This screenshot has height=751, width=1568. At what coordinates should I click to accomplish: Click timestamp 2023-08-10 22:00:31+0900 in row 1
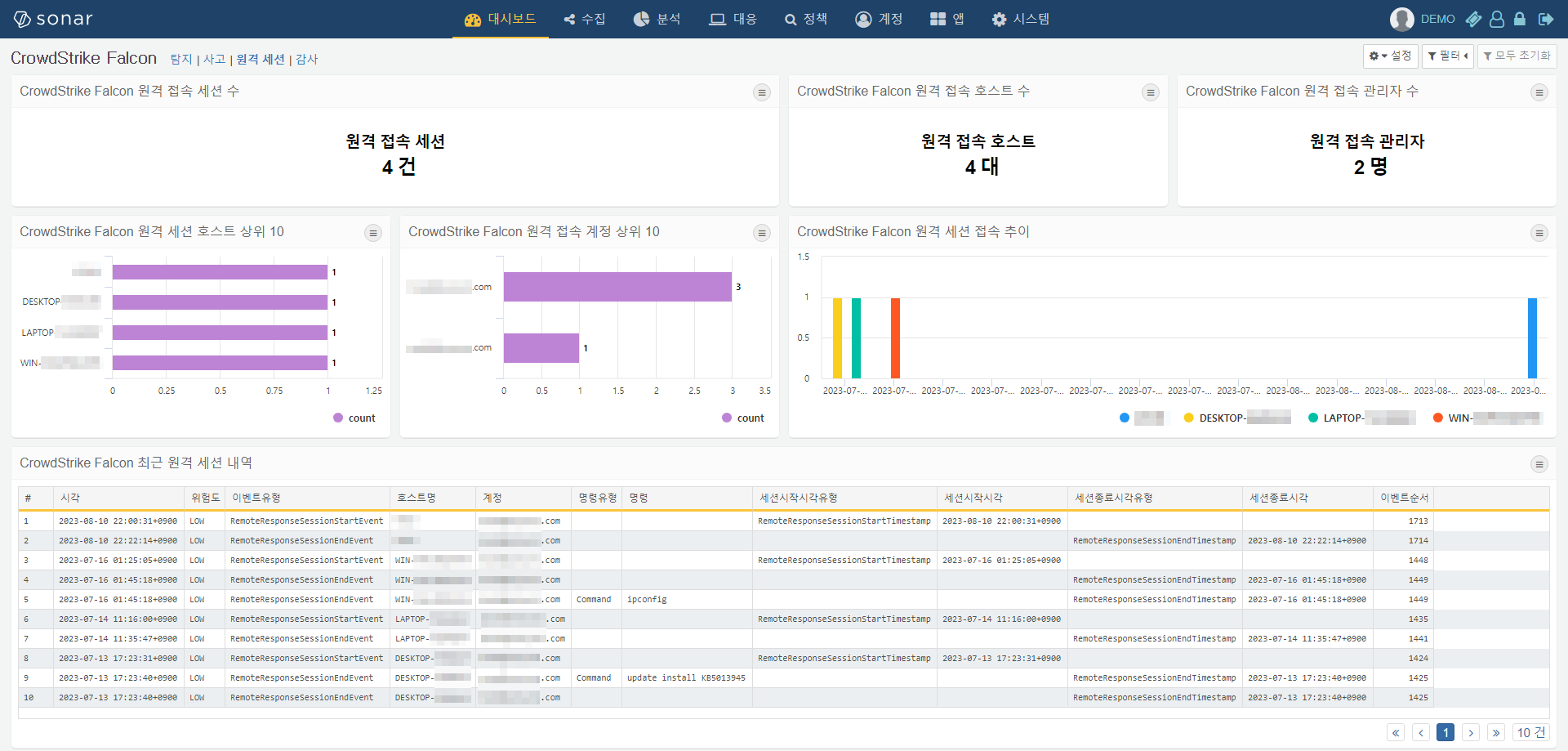pos(118,521)
